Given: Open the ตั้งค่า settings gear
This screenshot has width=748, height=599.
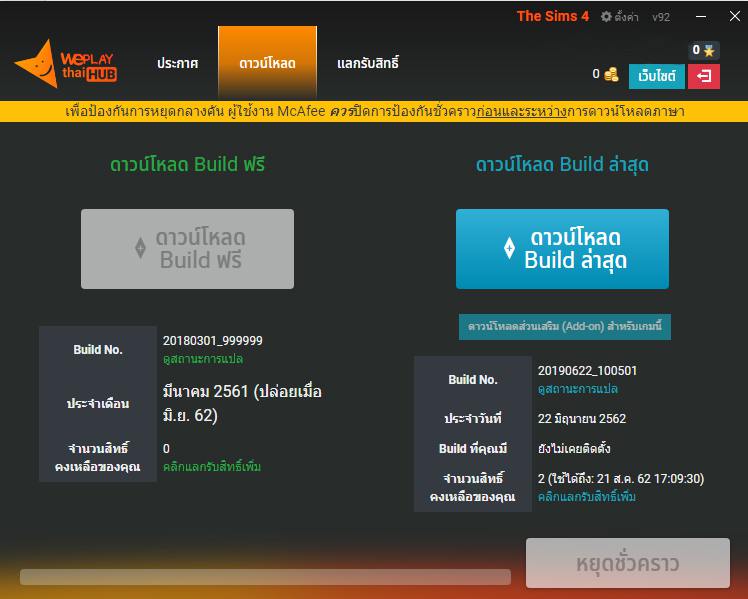Looking at the screenshot, I should pyautogui.click(x=619, y=17).
